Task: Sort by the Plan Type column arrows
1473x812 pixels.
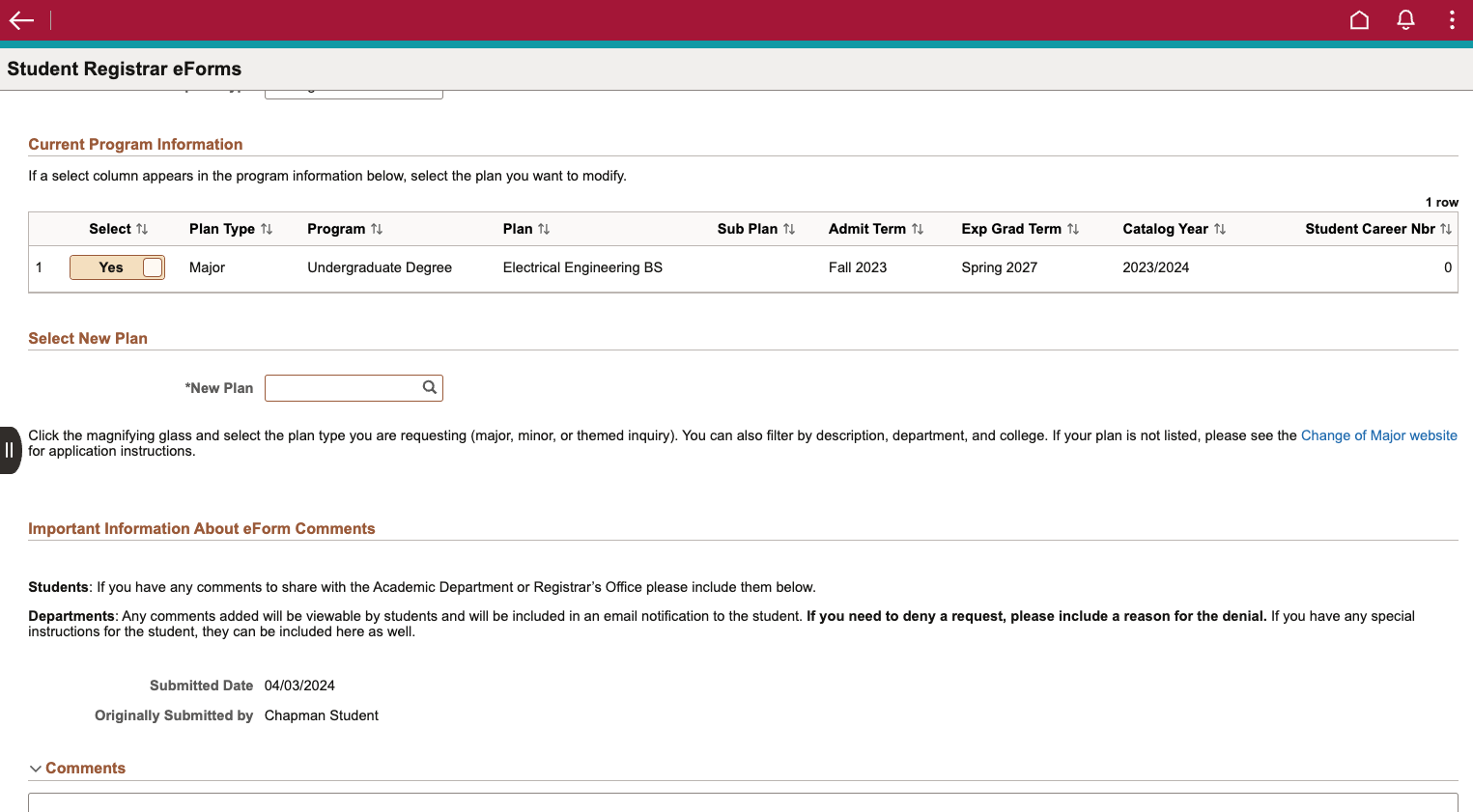Action: point(267,229)
